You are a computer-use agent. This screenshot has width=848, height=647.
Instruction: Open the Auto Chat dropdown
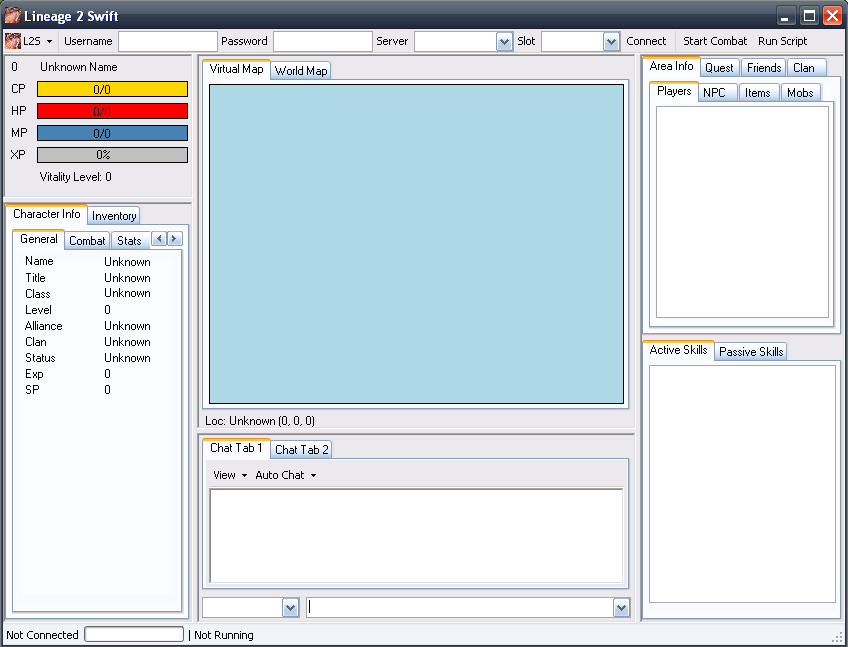click(x=286, y=475)
